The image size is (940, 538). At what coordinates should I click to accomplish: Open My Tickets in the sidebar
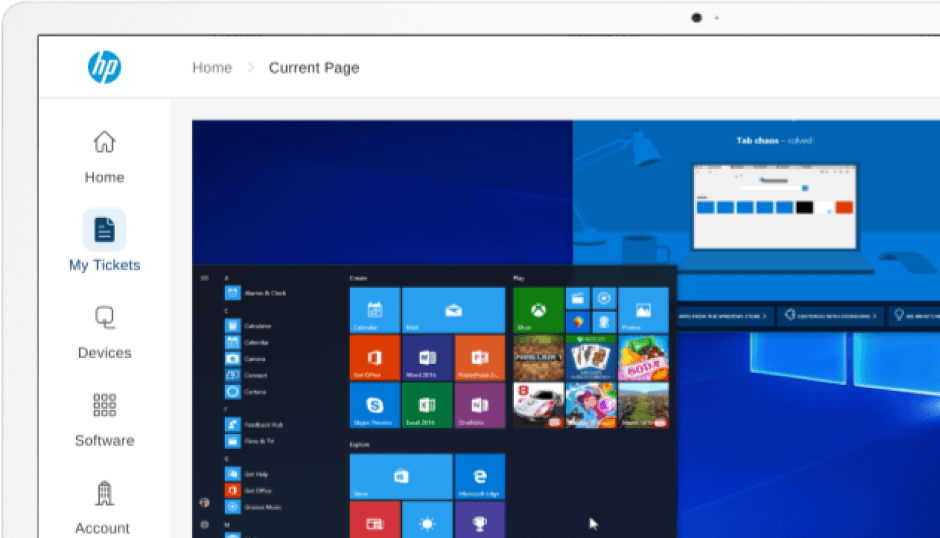pyautogui.click(x=104, y=241)
